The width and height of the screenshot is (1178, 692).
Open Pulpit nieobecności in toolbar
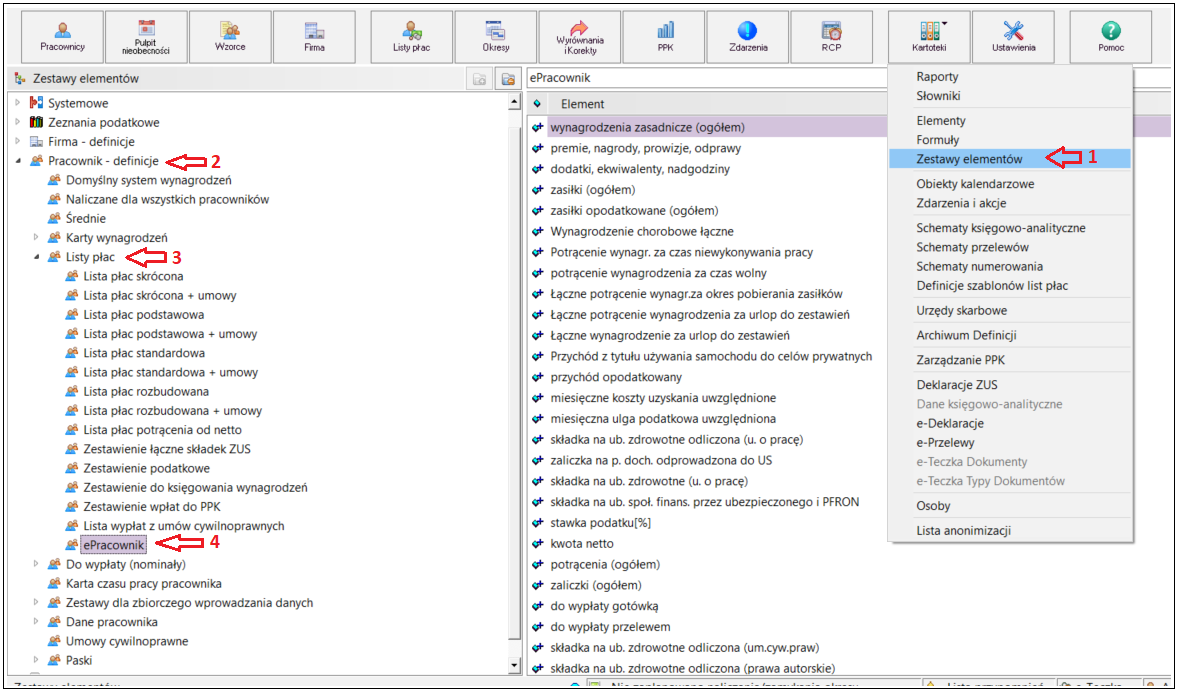click(146, 37)
